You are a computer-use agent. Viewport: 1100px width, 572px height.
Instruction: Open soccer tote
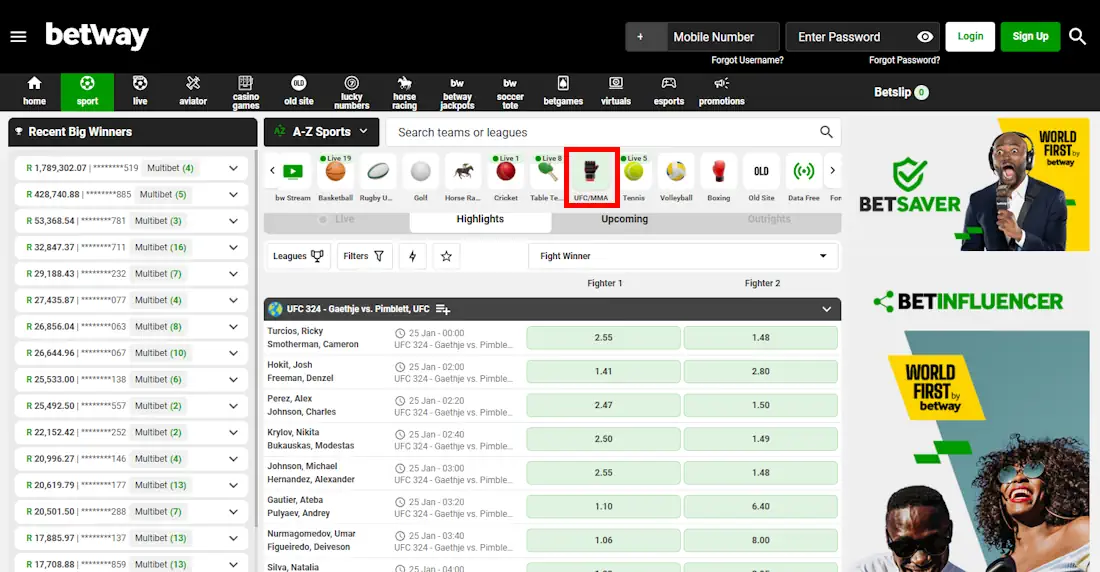pos(510,92)
